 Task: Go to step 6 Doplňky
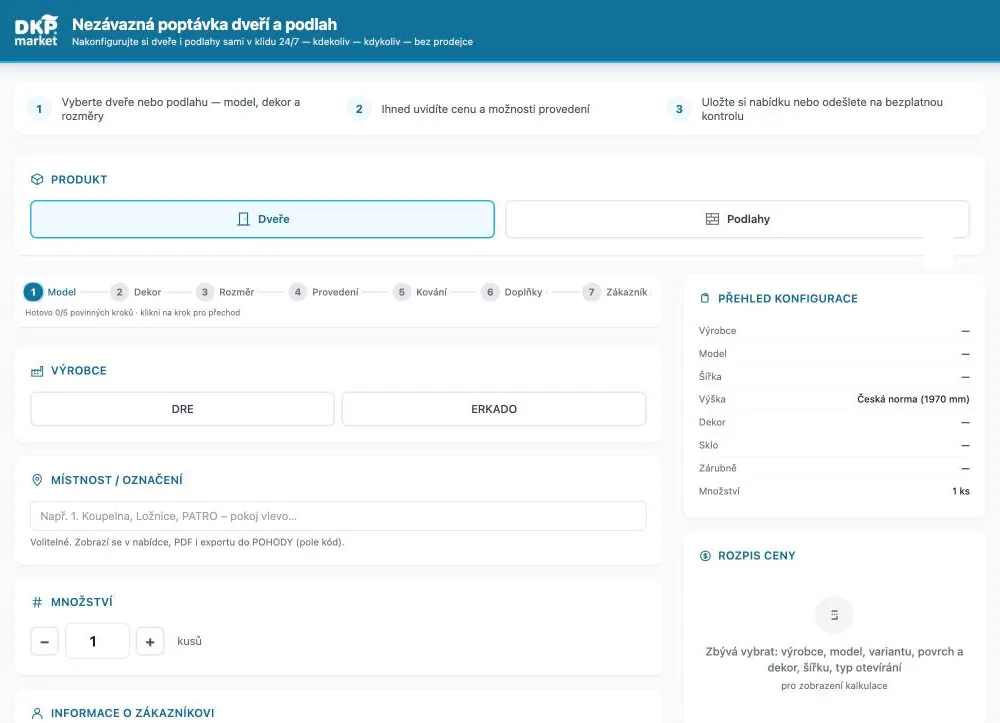point(512,292)
